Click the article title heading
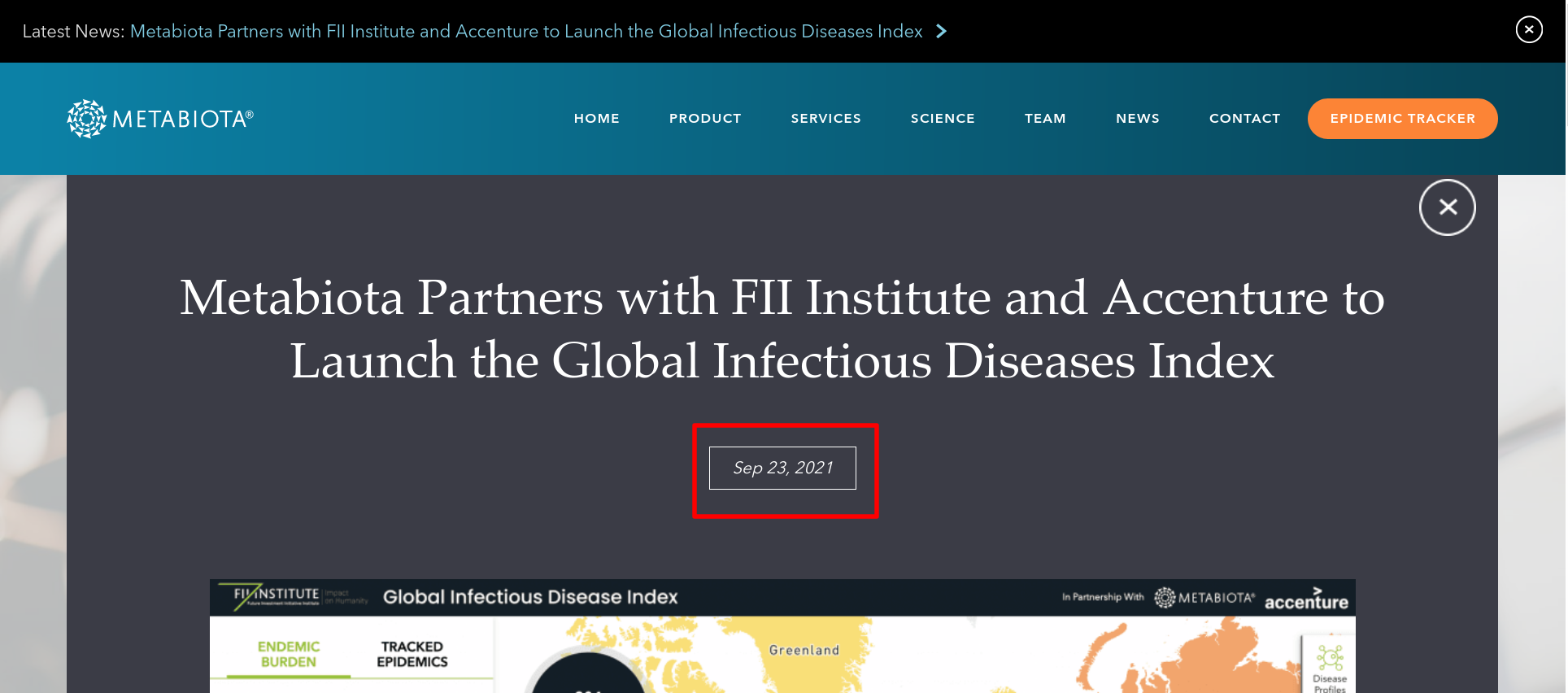 782,329
